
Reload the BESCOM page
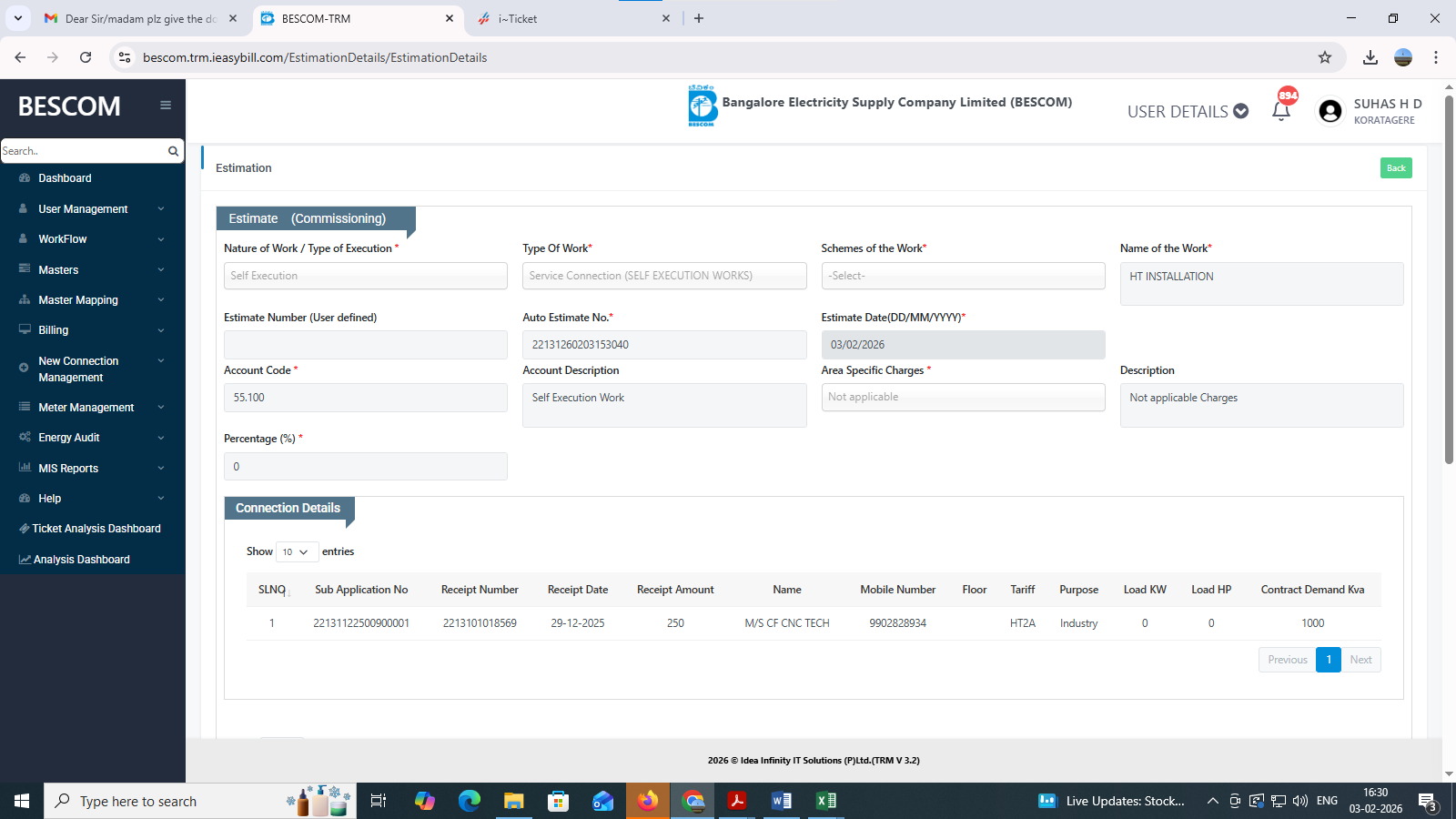[86, 57]
